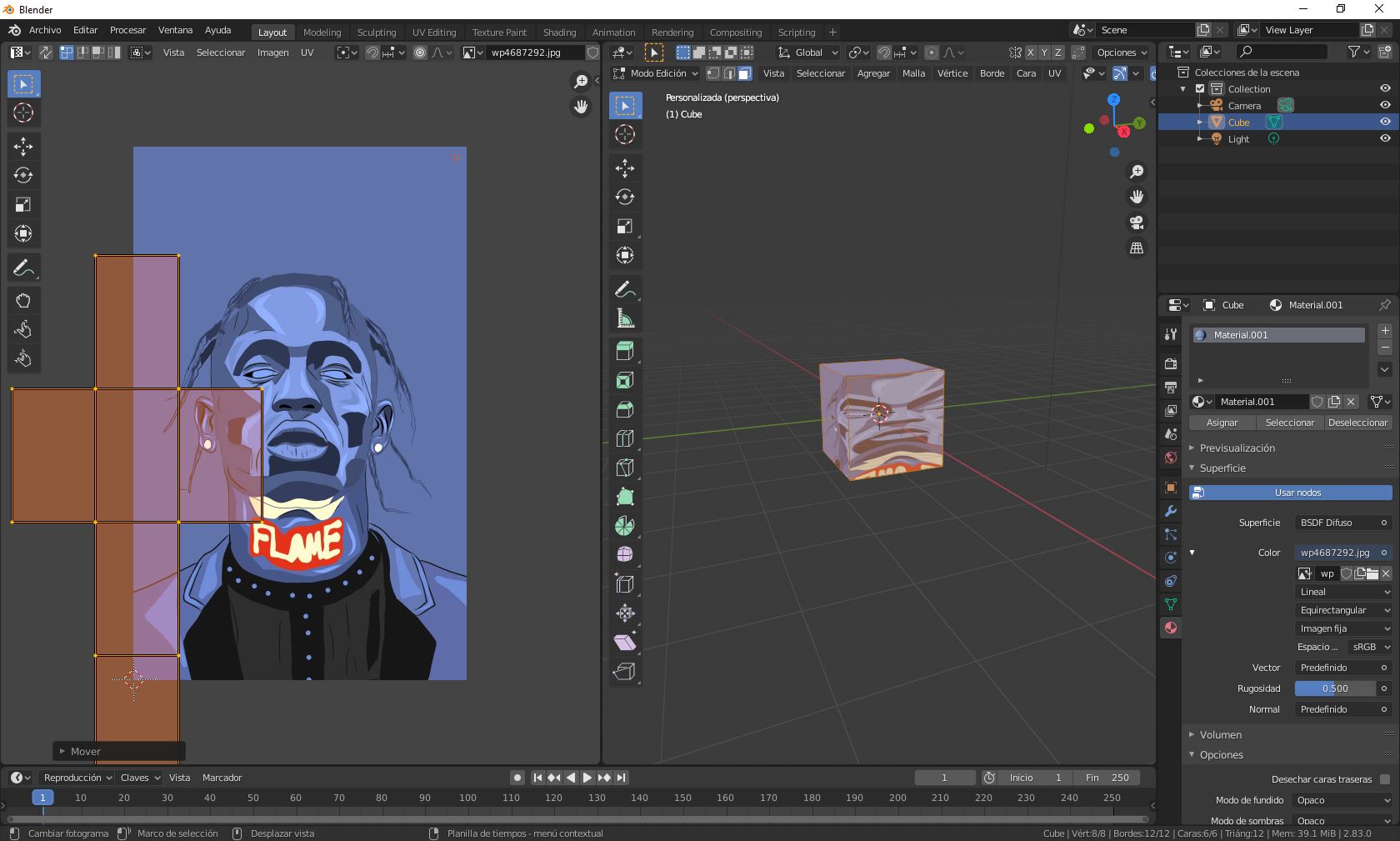Screen dimensions: 1400x841
Task: Toggle X axis mirror in 3D header
Action: [x=1031, y=53]
